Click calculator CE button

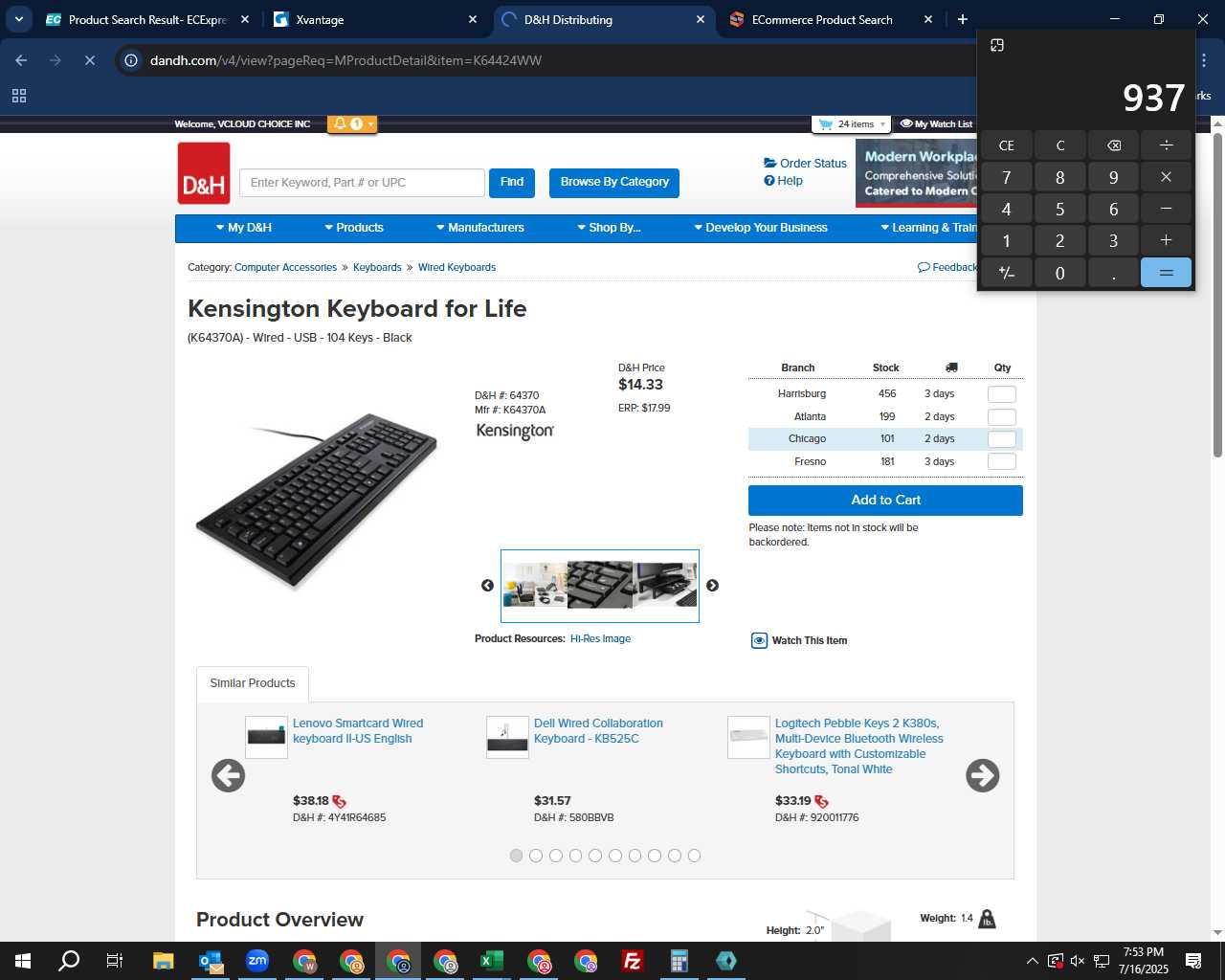1006,145
